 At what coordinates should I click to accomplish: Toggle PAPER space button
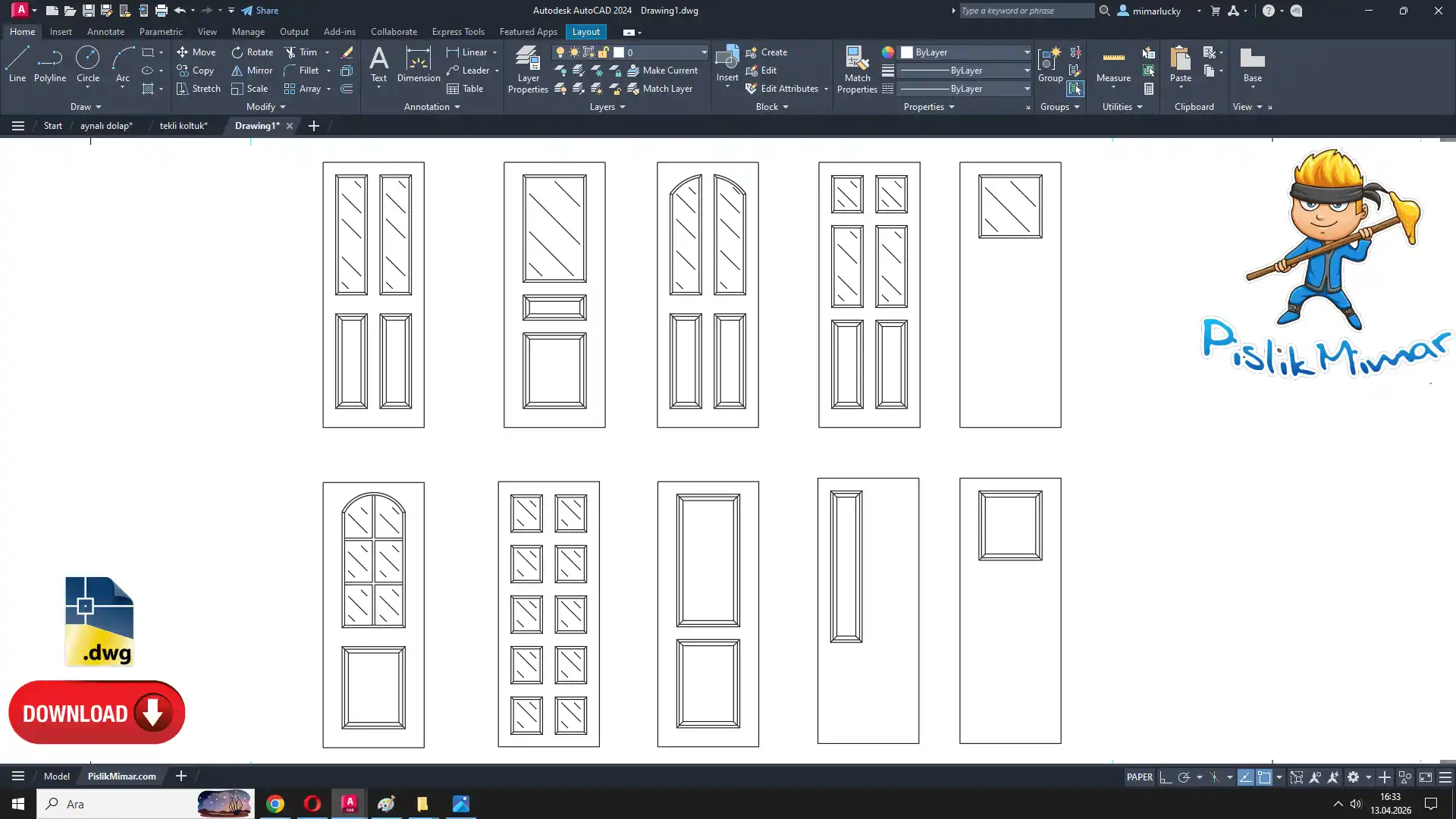tap(1139, 777)
